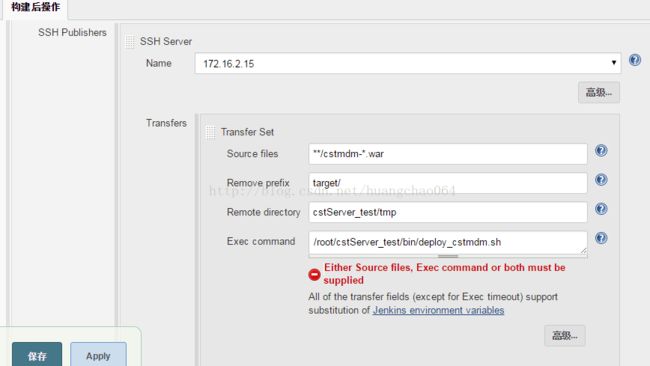This screenshot has height=366, width=650.
Task: Click the Transfer Set drag handle icon
Action: coord(210,132)
